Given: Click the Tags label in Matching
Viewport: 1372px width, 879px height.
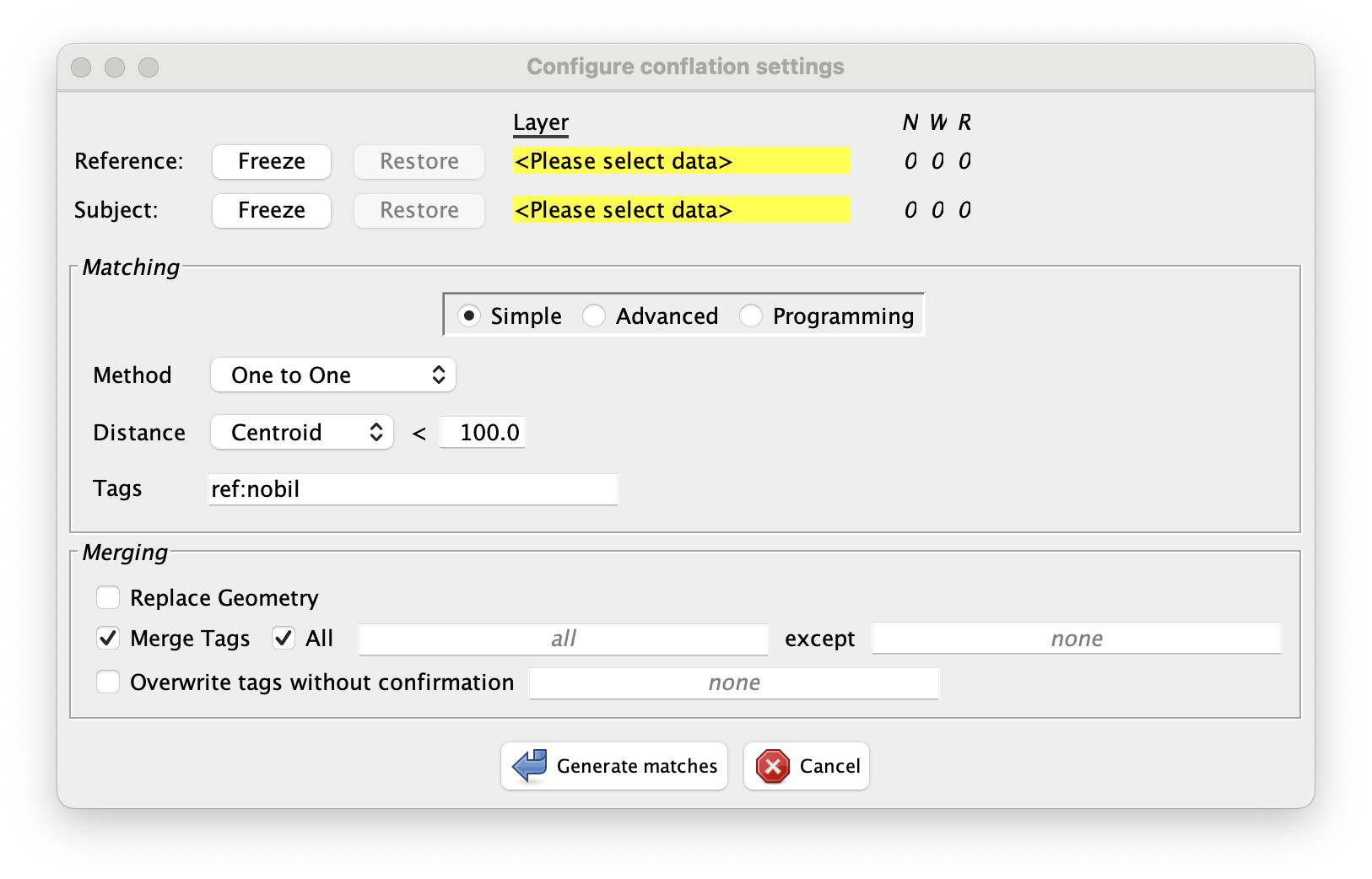Looking at the screenshot, I should click(117, 488).
